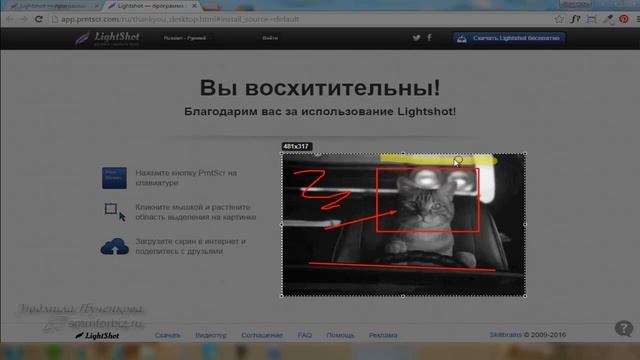640x360 pixels.
Task: Open the eyedropper extension in browser toolbar
Action: pyautogui.click(x=608, y=19)
